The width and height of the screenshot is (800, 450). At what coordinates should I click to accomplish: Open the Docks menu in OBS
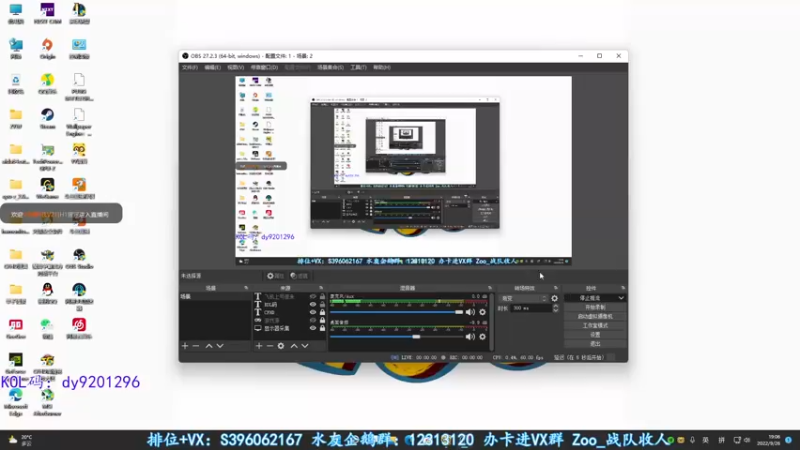tap(264, 67)
